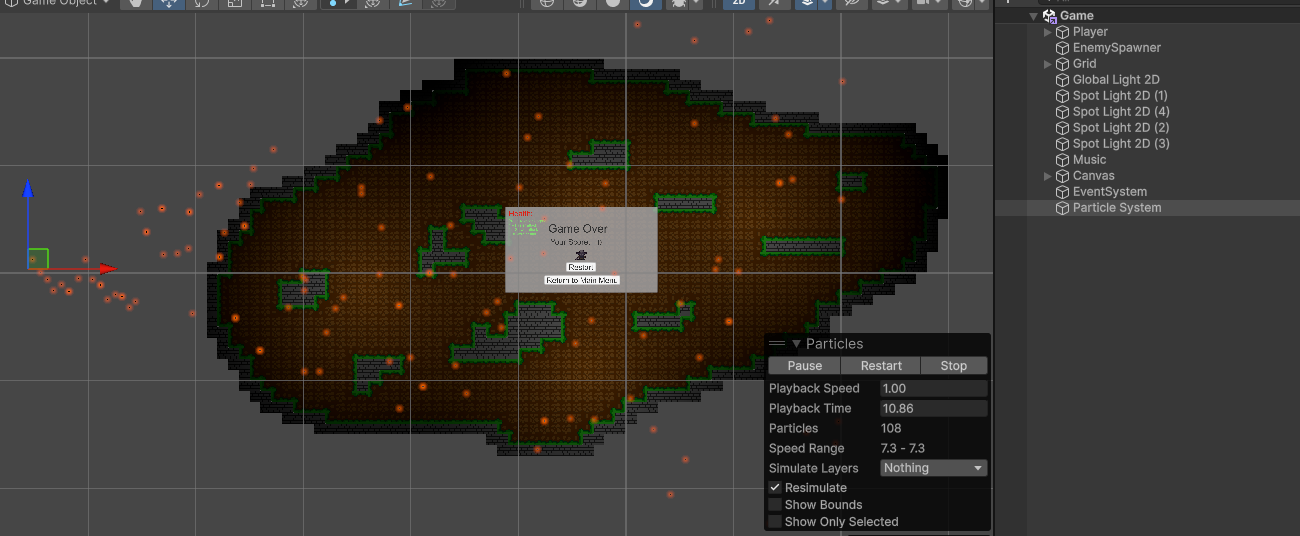Viewport: 1300px width, 536px height.
Task: Click the red X-axis gizmo arrow
Action: pyautogui.click(x=108, y=268)
